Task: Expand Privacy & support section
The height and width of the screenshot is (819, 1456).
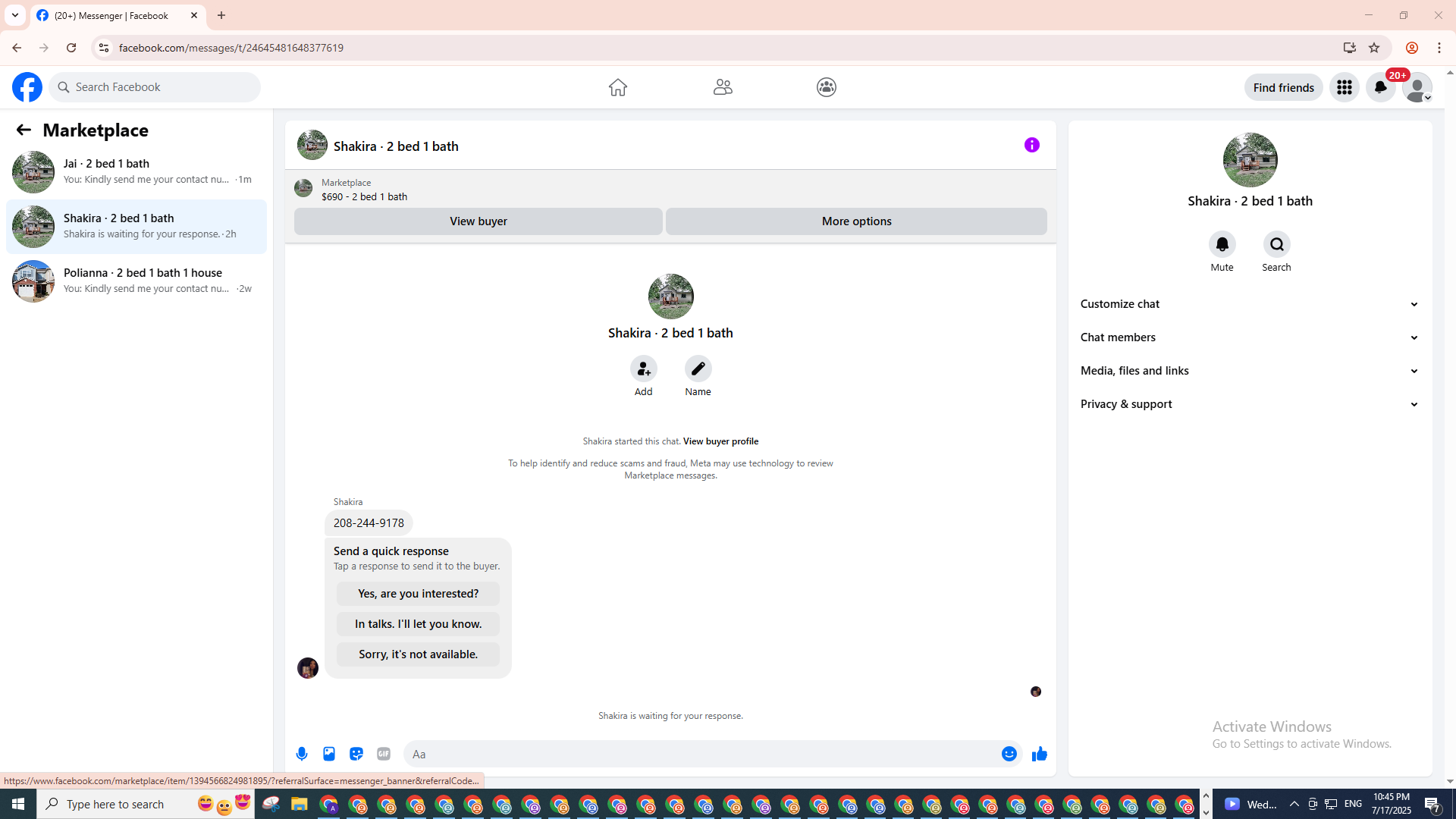Action: point(1250,404)
